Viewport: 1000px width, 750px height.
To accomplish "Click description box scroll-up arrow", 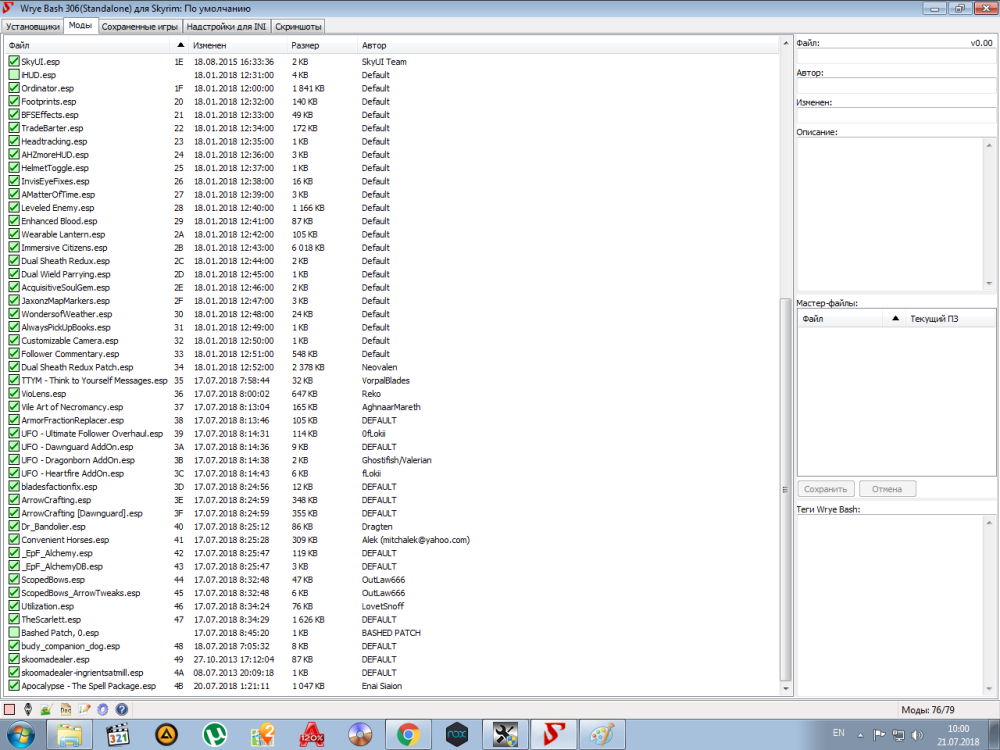I will click(989, 145).
